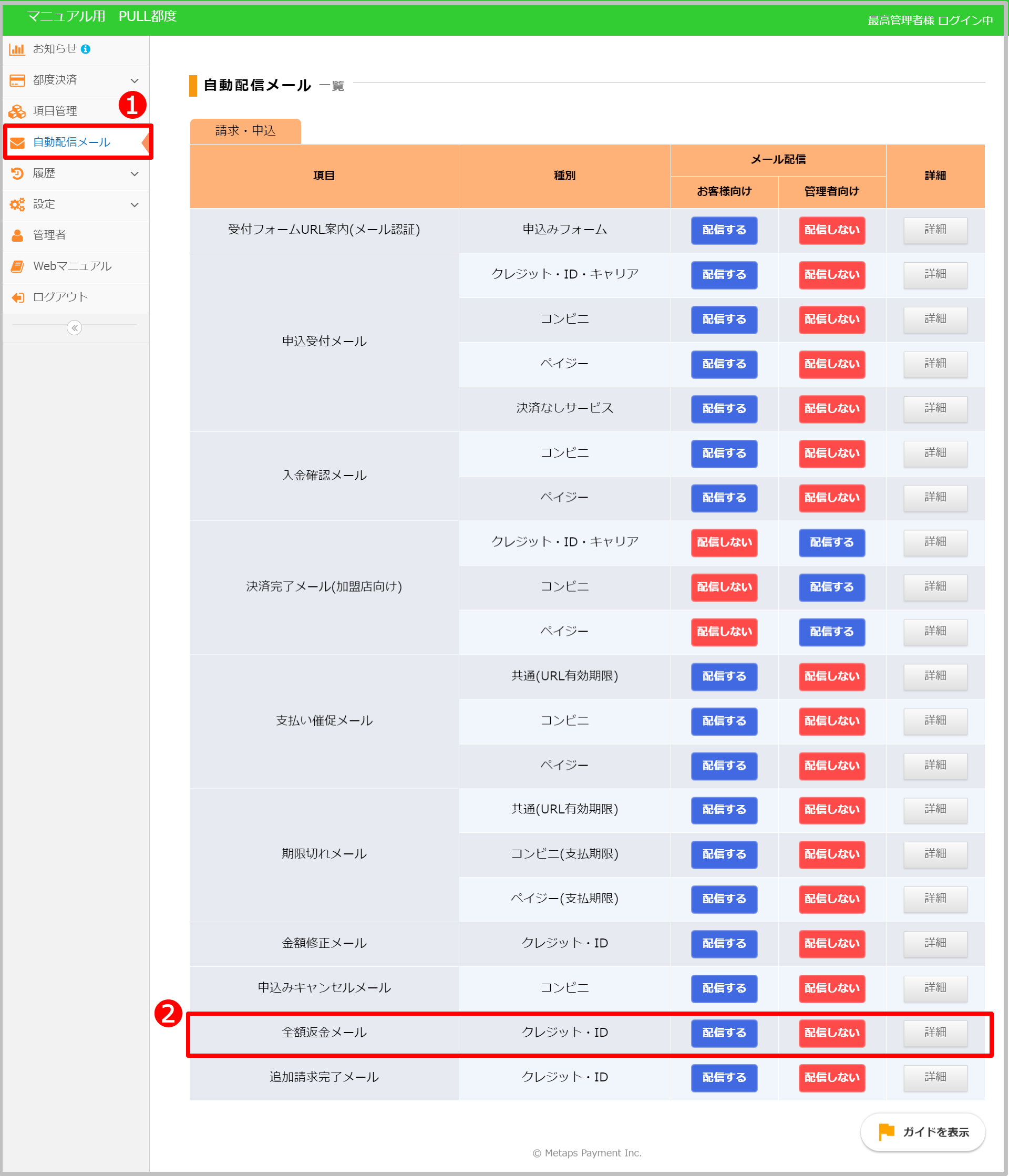Collapse the sidebar with double-arrow button
This screenshot has width=1009, height=1176.
[x=74, y=327]
